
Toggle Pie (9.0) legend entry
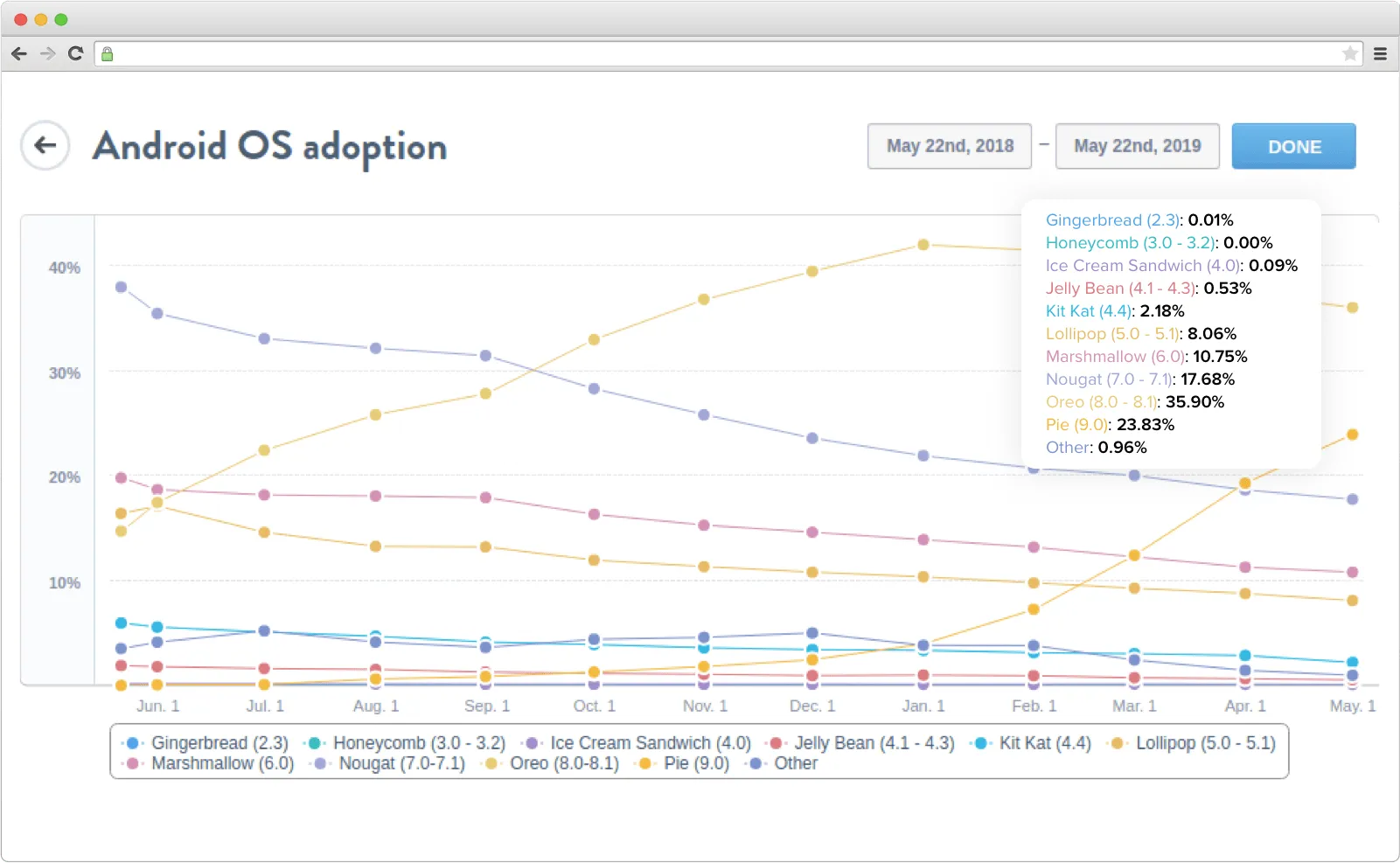click(683, 763)
